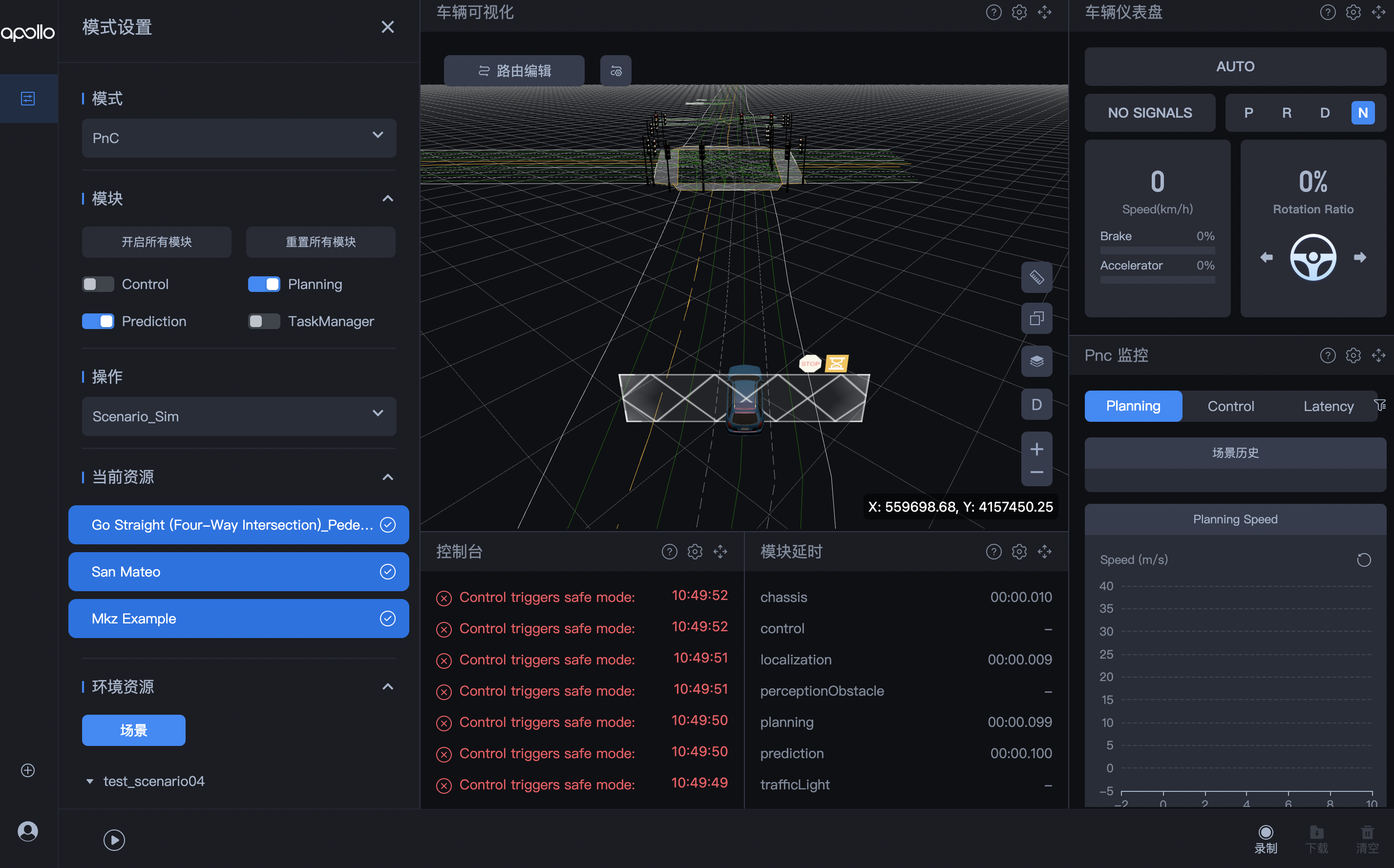Click the expand icon of 模块延时 panel
The width and height of the screenshot is (1394, 868).
pos(1045,552)
